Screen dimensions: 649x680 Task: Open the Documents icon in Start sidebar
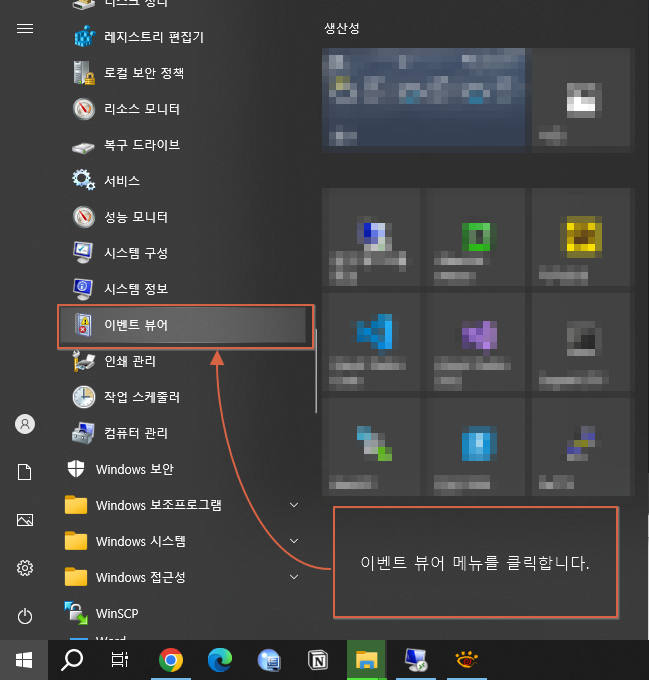coord(25,472)
